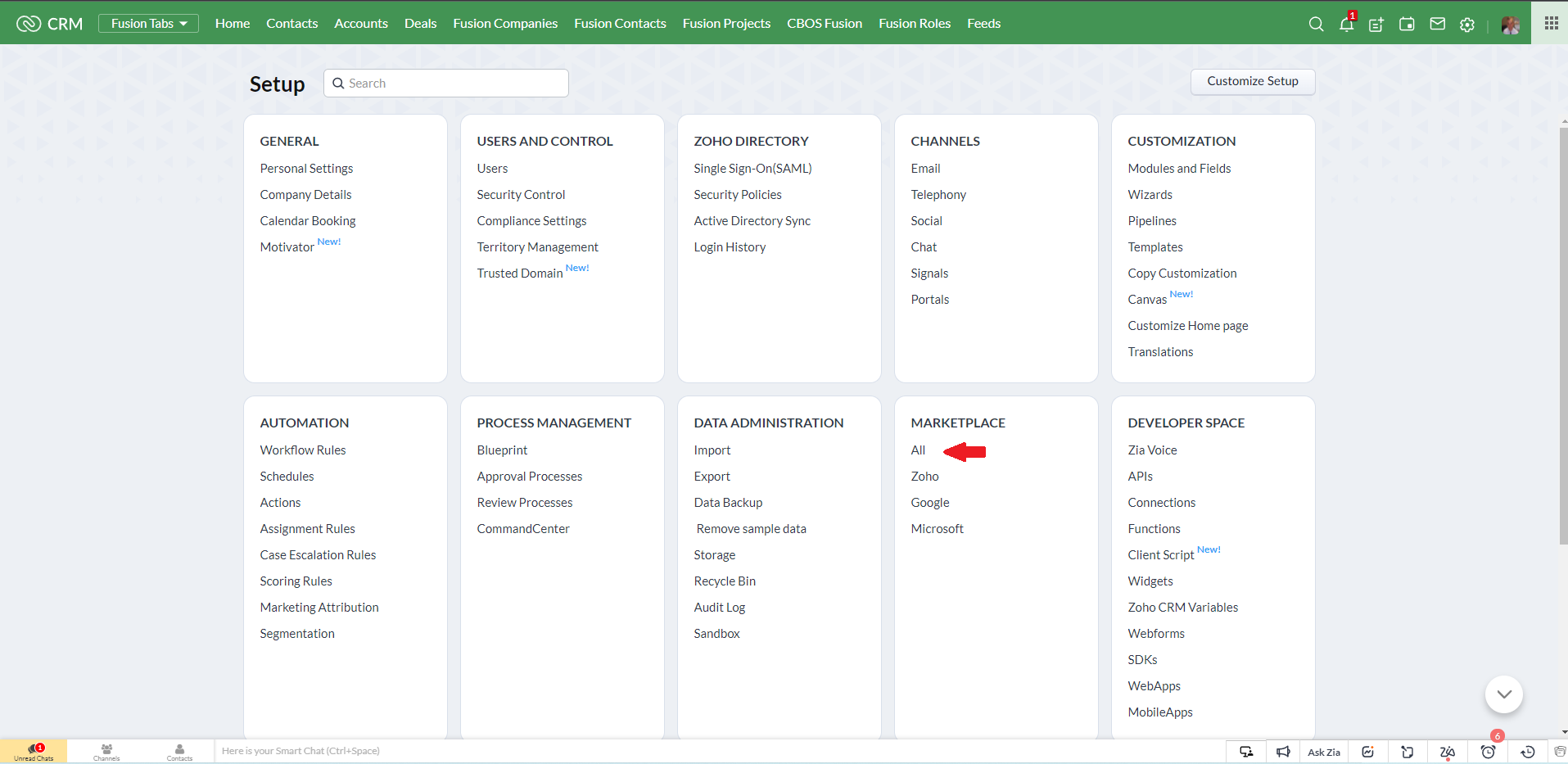The width and height of the screenshot is (1568, 764).
Task: Open Blueprint under Process Management
Action: [502, 450]
